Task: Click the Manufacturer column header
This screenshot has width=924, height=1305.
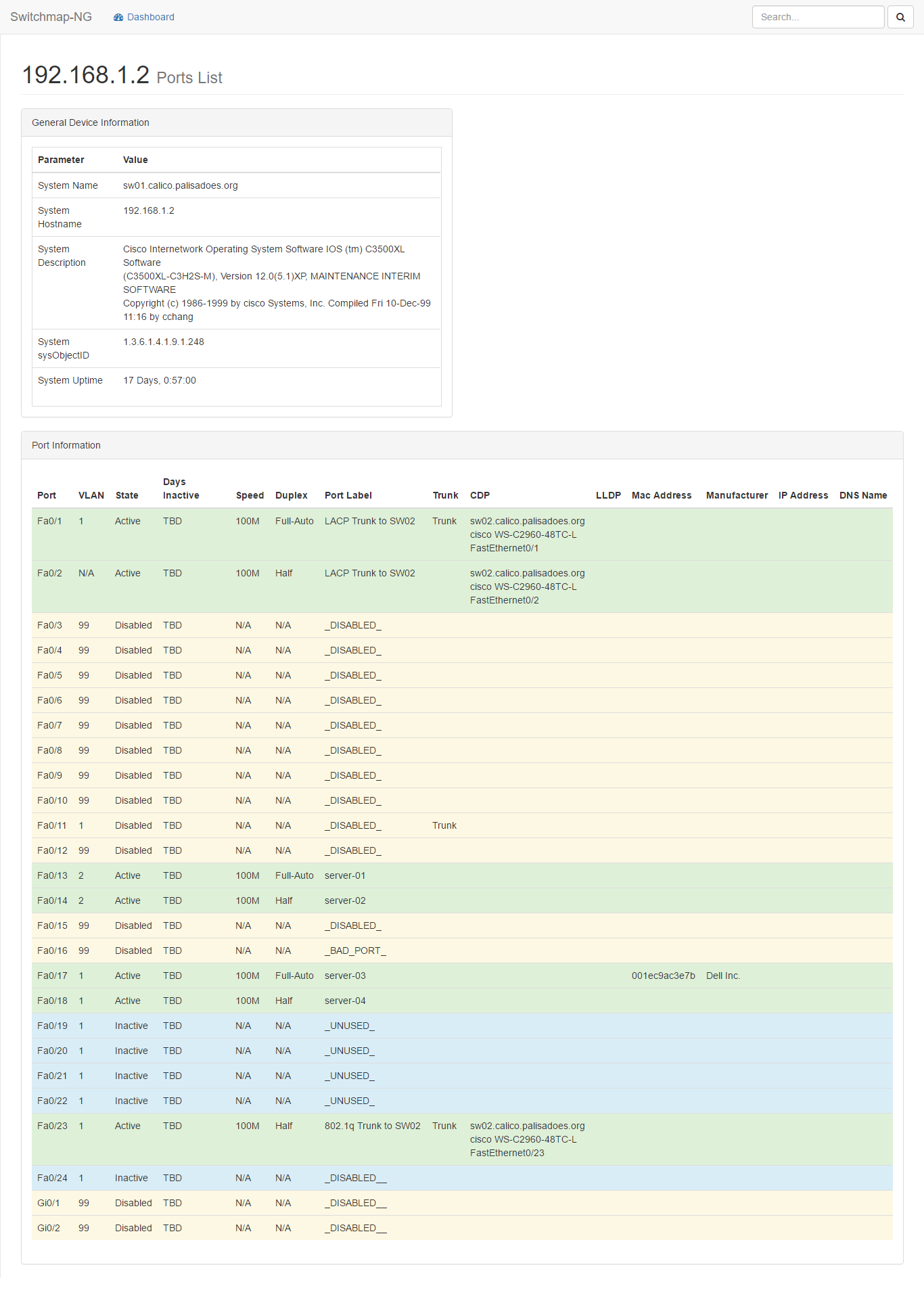Action: (x=737, y=495)
